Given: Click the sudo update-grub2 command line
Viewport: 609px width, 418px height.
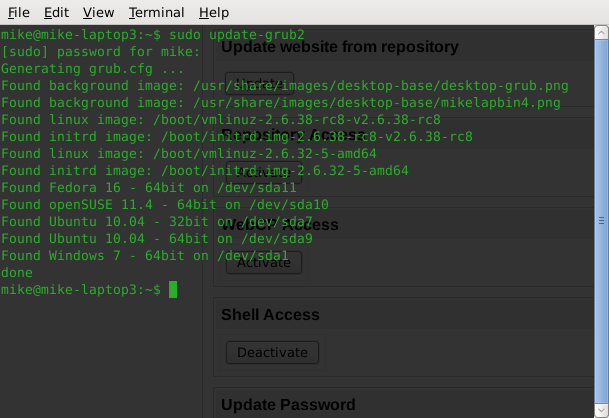Looking at the screenshot, I should coord(153,35).
